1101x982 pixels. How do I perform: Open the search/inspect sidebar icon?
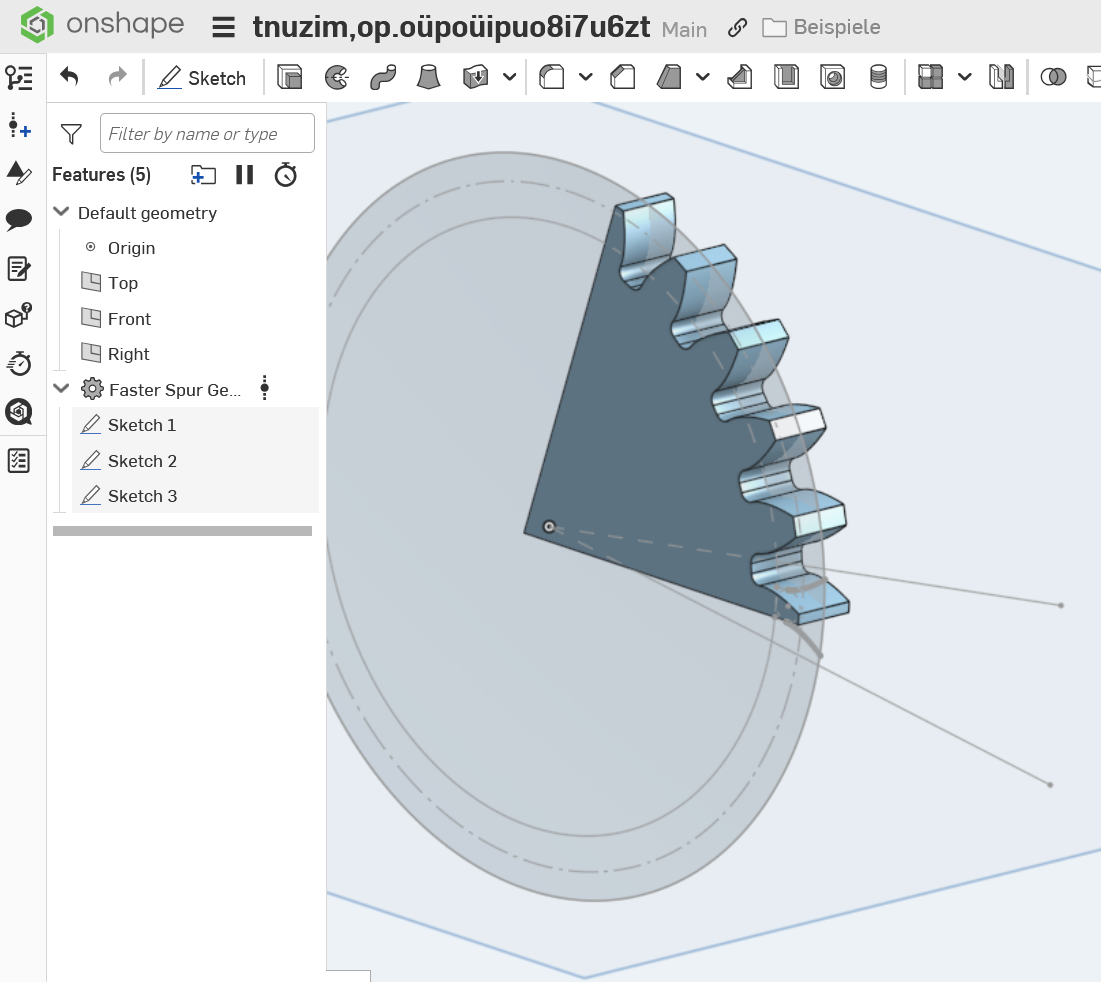[x=19, y=412]
